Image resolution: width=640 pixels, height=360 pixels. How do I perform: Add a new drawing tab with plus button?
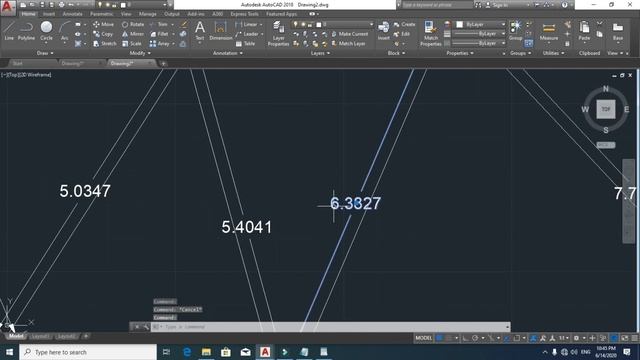point(163,63)
